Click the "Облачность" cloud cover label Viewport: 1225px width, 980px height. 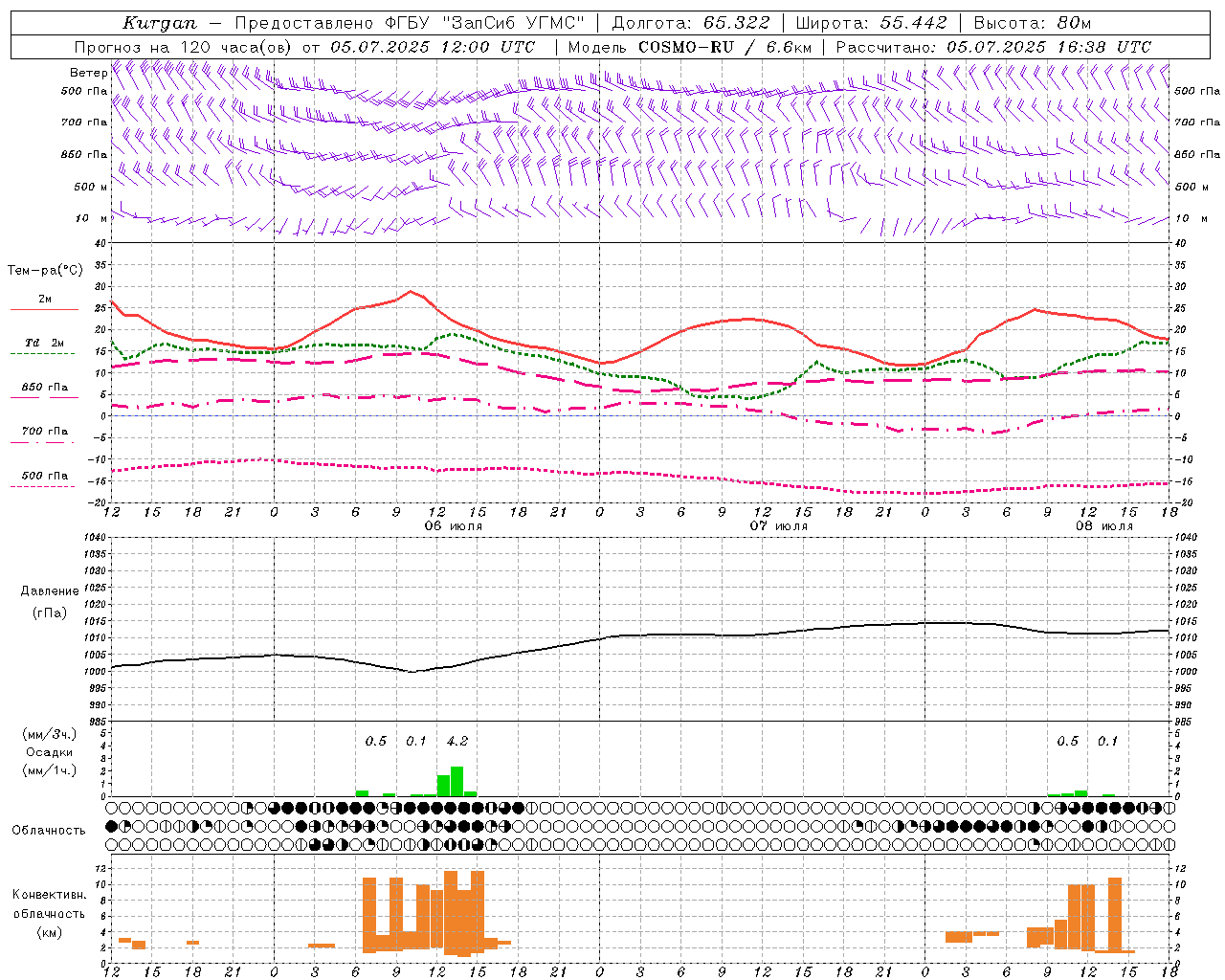[49, 830]
